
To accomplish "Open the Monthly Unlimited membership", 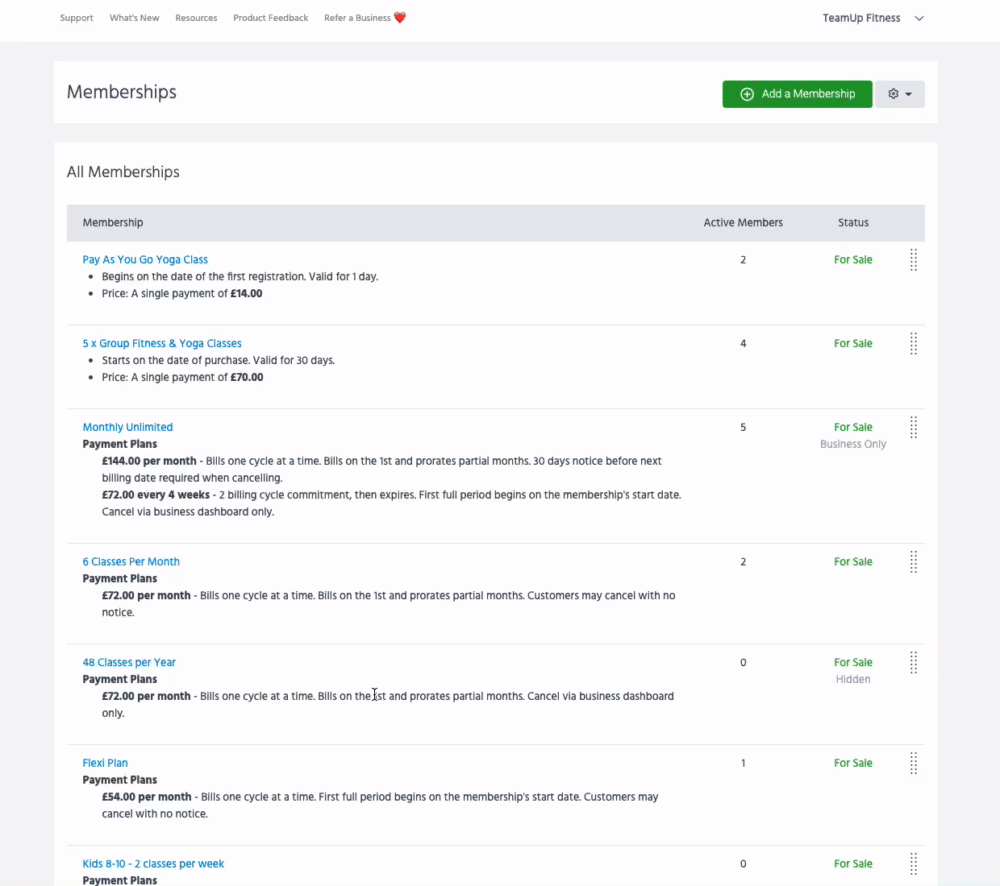I will (127, 427).
